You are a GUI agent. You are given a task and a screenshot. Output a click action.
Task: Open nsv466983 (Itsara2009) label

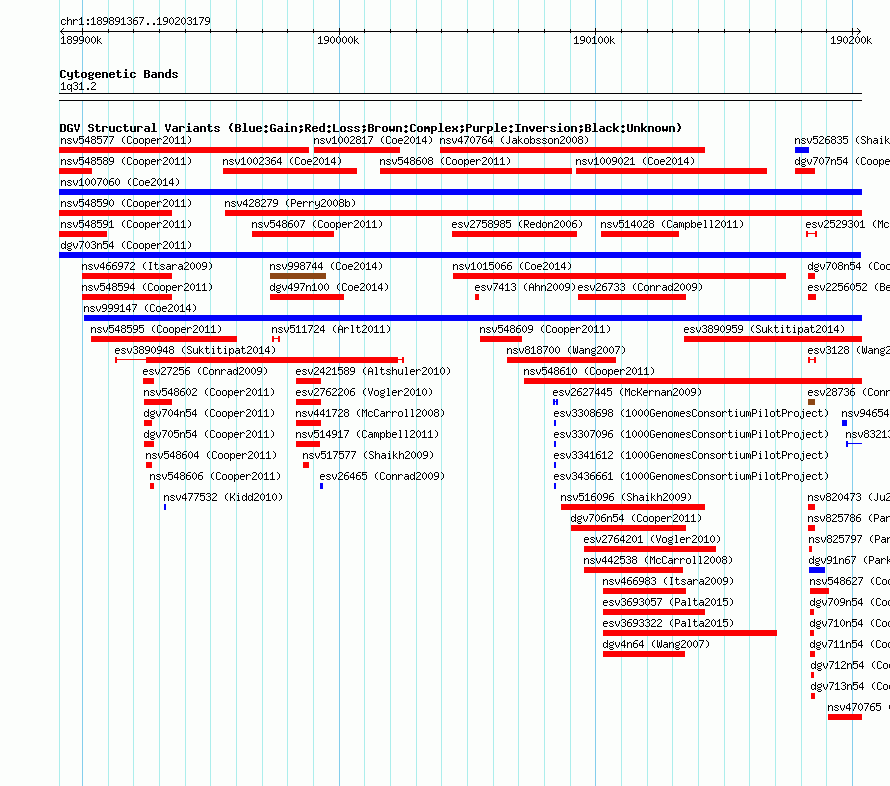(668, 581)
